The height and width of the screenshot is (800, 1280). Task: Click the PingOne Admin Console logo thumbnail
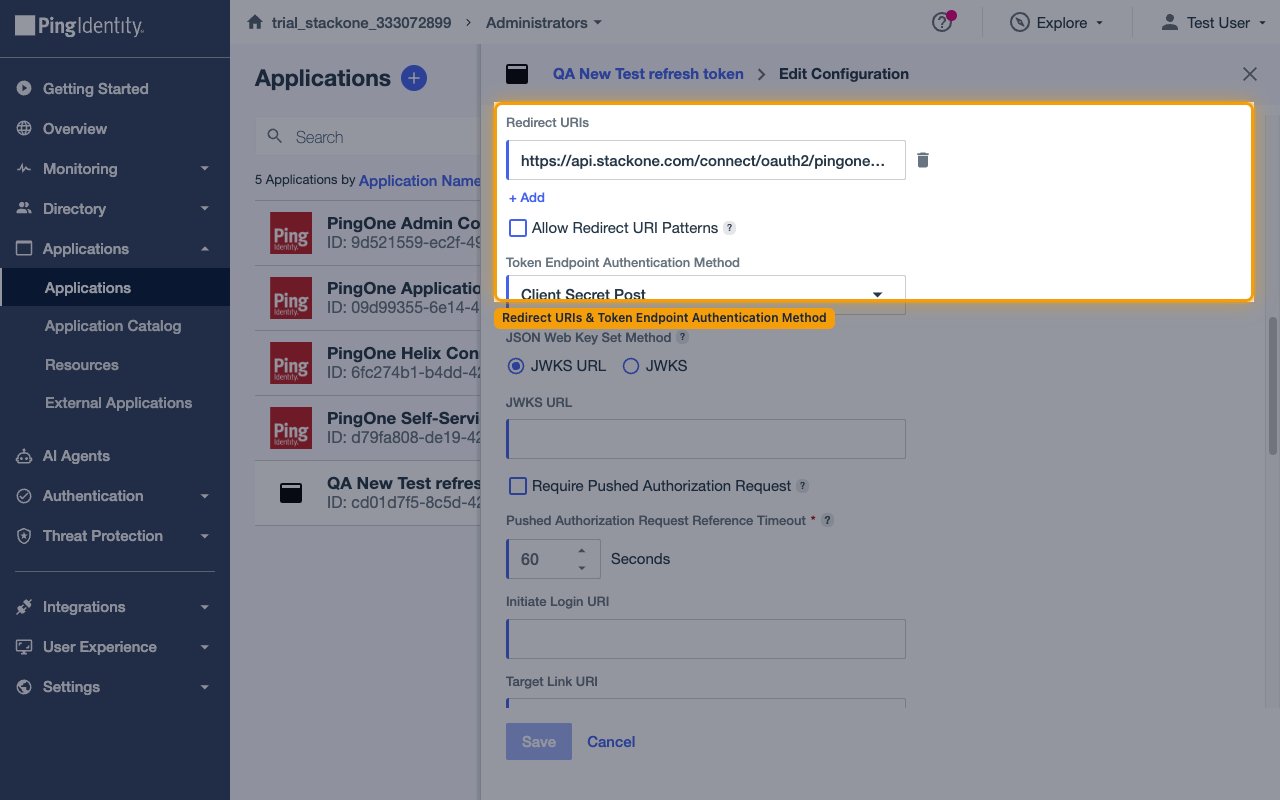(x=291, y=233)
